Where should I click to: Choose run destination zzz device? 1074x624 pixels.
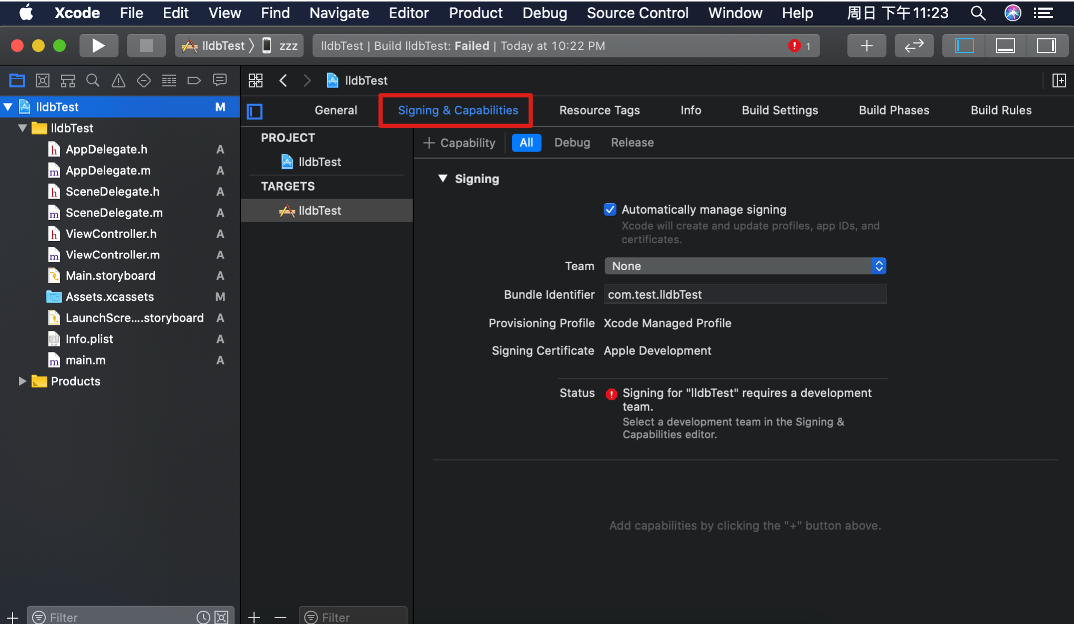click(x=281, y=46)
